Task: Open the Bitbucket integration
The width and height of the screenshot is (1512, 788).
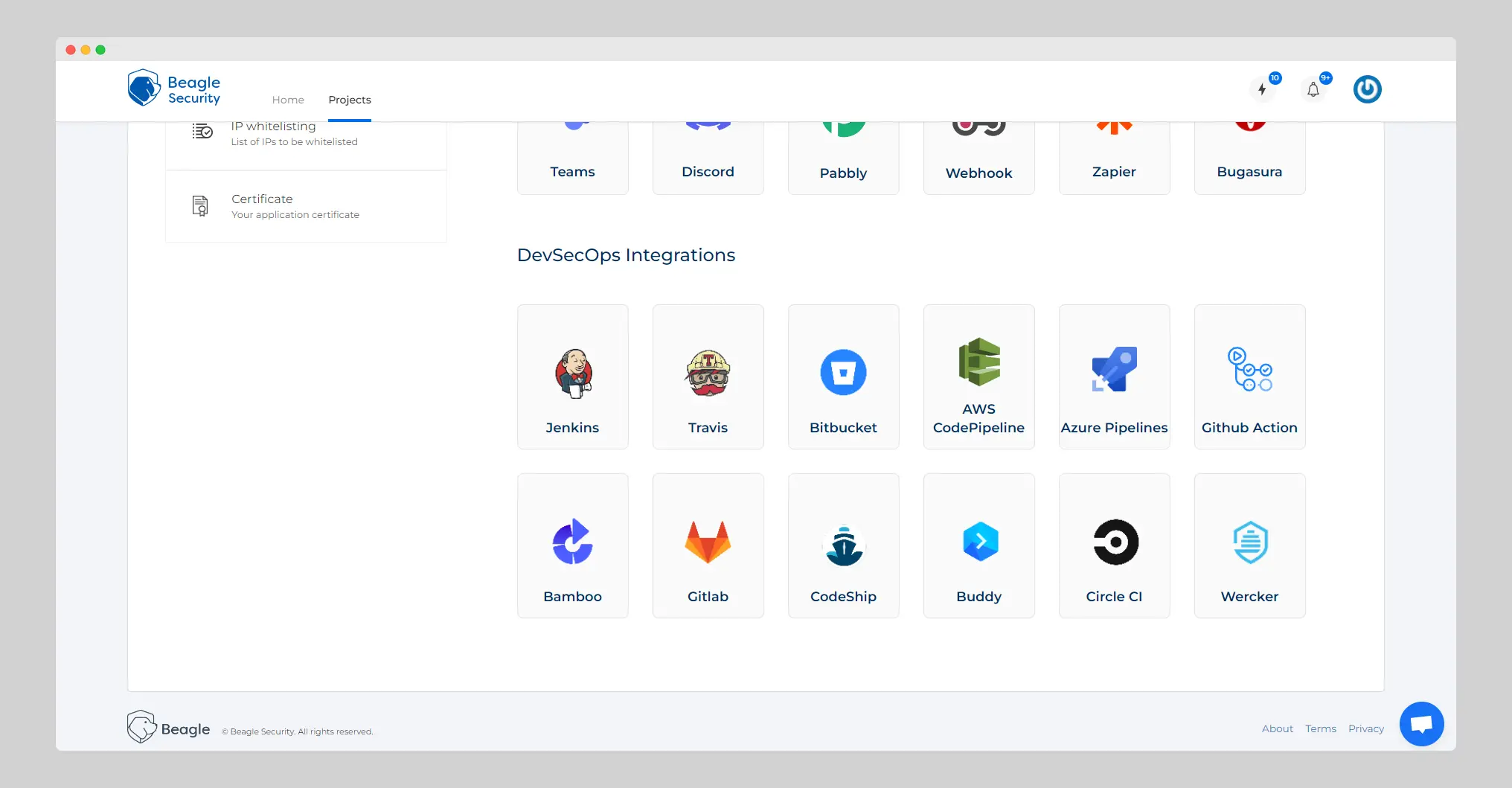Action: tap(843, 377)
